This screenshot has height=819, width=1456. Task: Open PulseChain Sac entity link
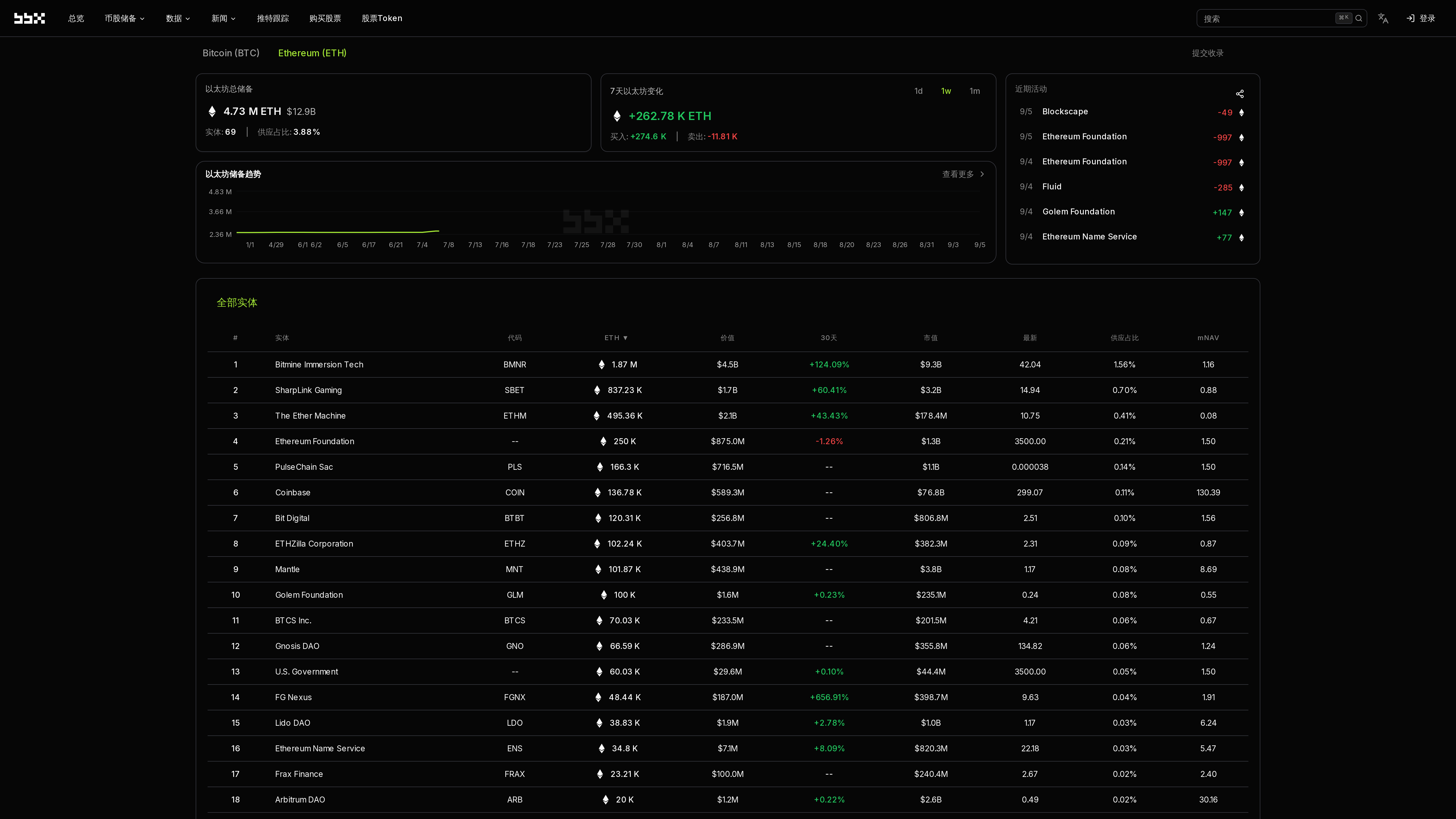click(x=303, y=467)
